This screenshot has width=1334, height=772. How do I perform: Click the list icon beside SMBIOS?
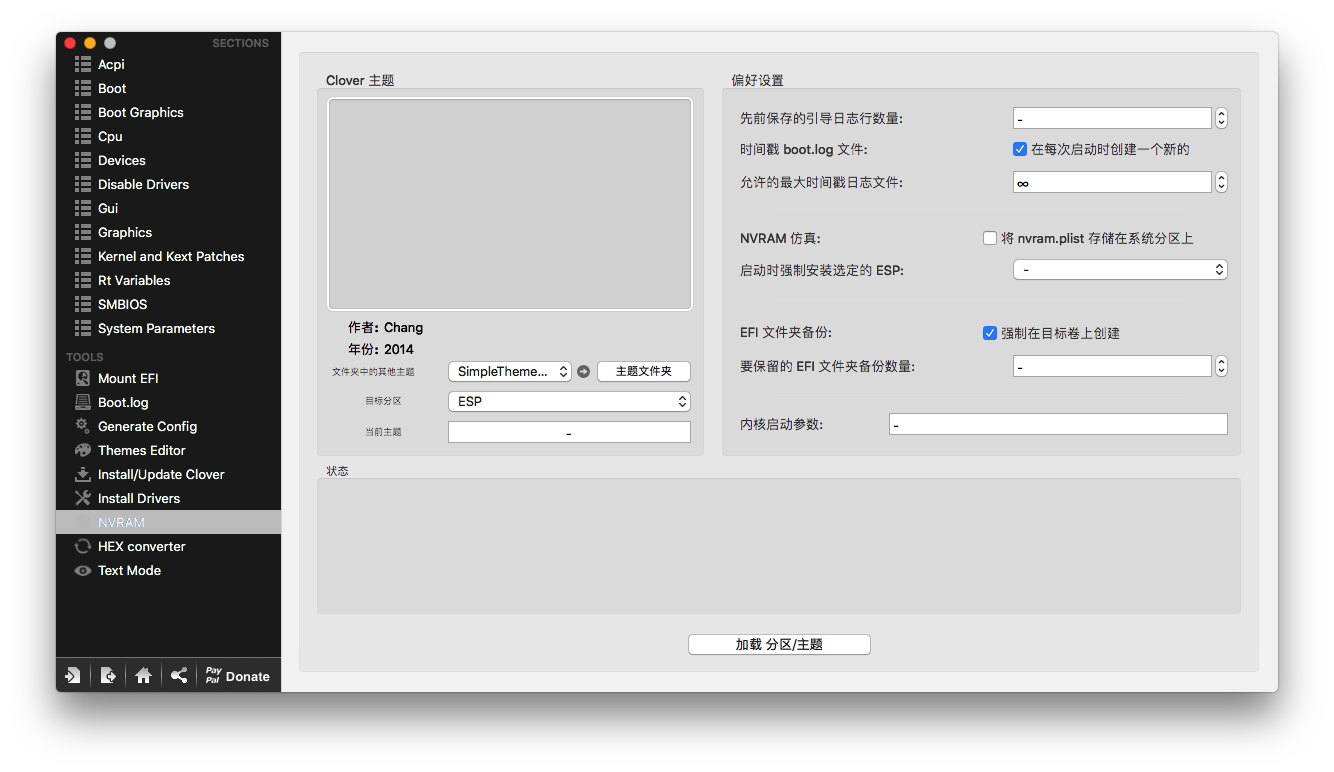[x=83, y=304]
